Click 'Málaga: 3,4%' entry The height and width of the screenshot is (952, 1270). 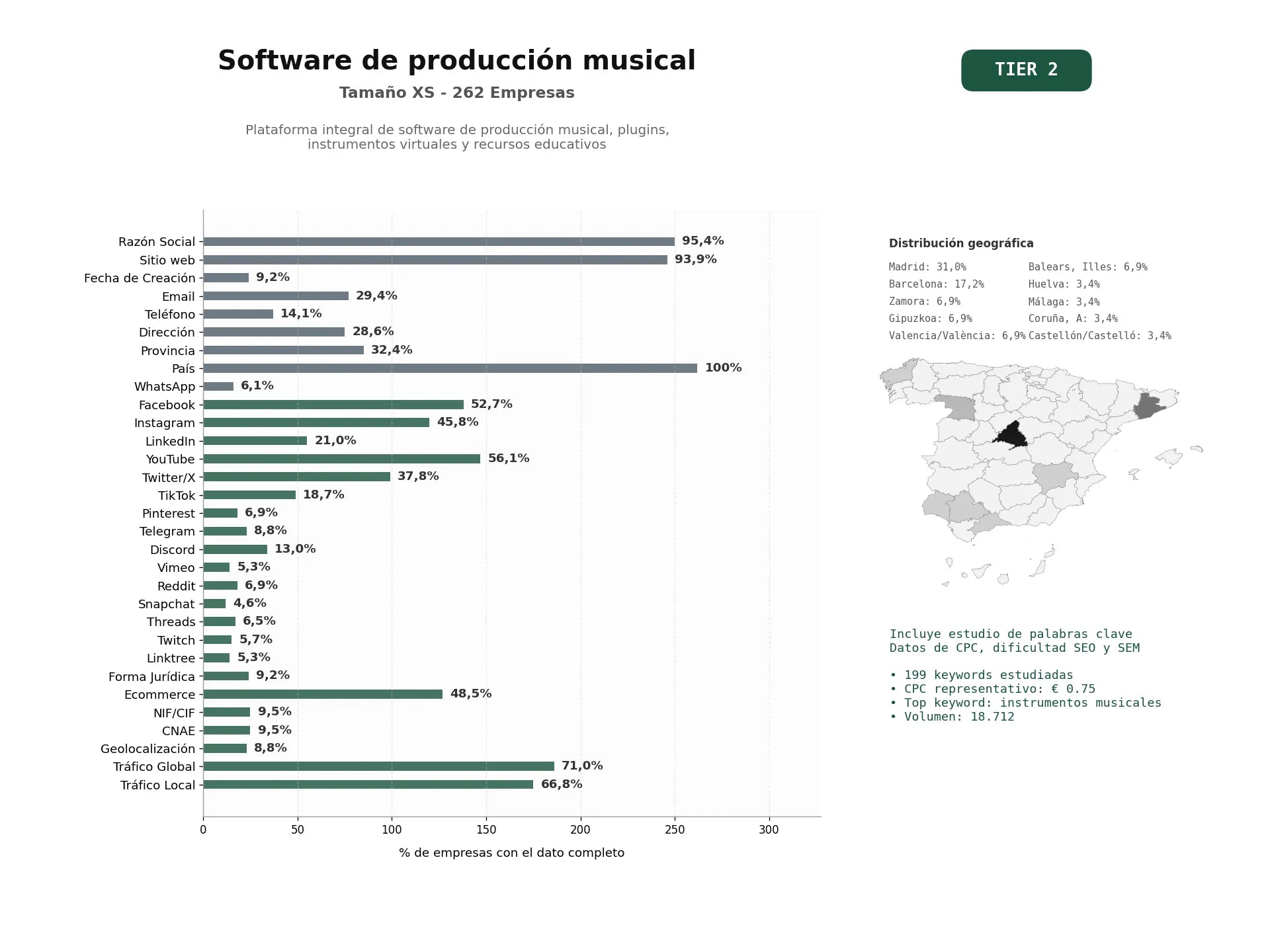coord(1064,301)
